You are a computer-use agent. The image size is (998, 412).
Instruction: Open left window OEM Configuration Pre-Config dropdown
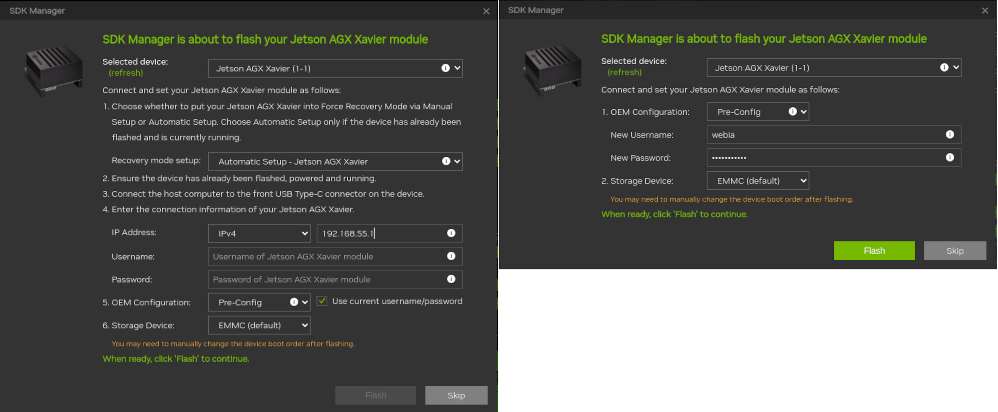tap(259, 302)
